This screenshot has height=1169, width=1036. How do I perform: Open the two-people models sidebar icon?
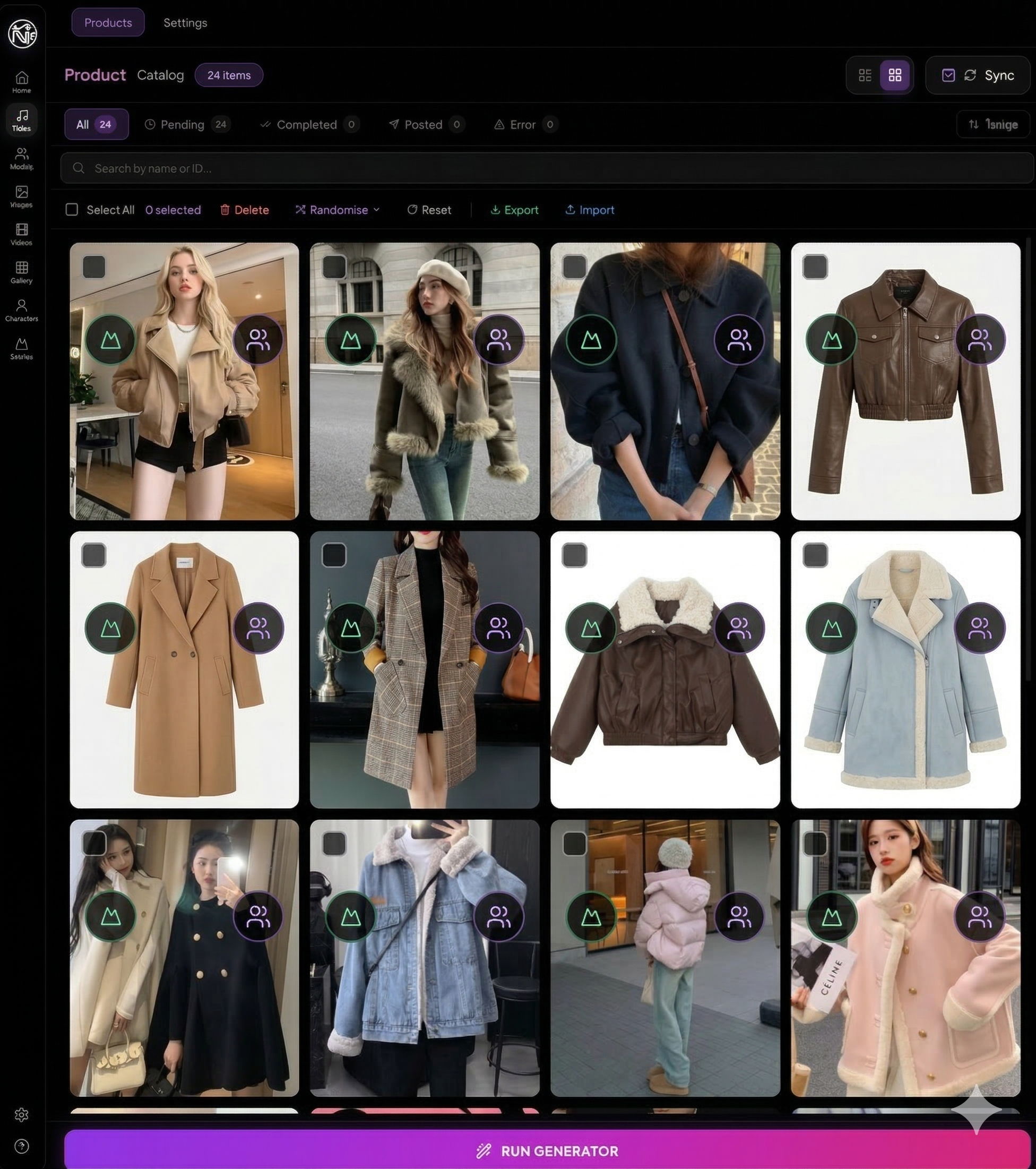coord(22,158)
